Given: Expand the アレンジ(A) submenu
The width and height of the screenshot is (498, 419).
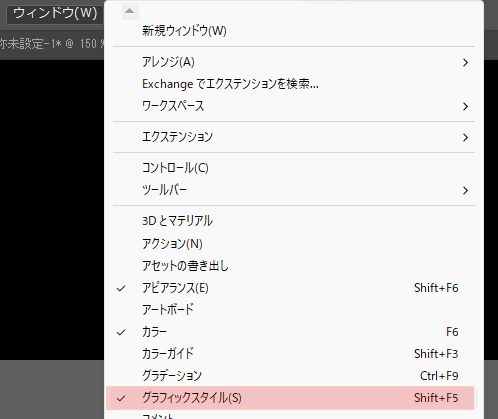Looking at the screenshot, I should (x=294, y=62).
